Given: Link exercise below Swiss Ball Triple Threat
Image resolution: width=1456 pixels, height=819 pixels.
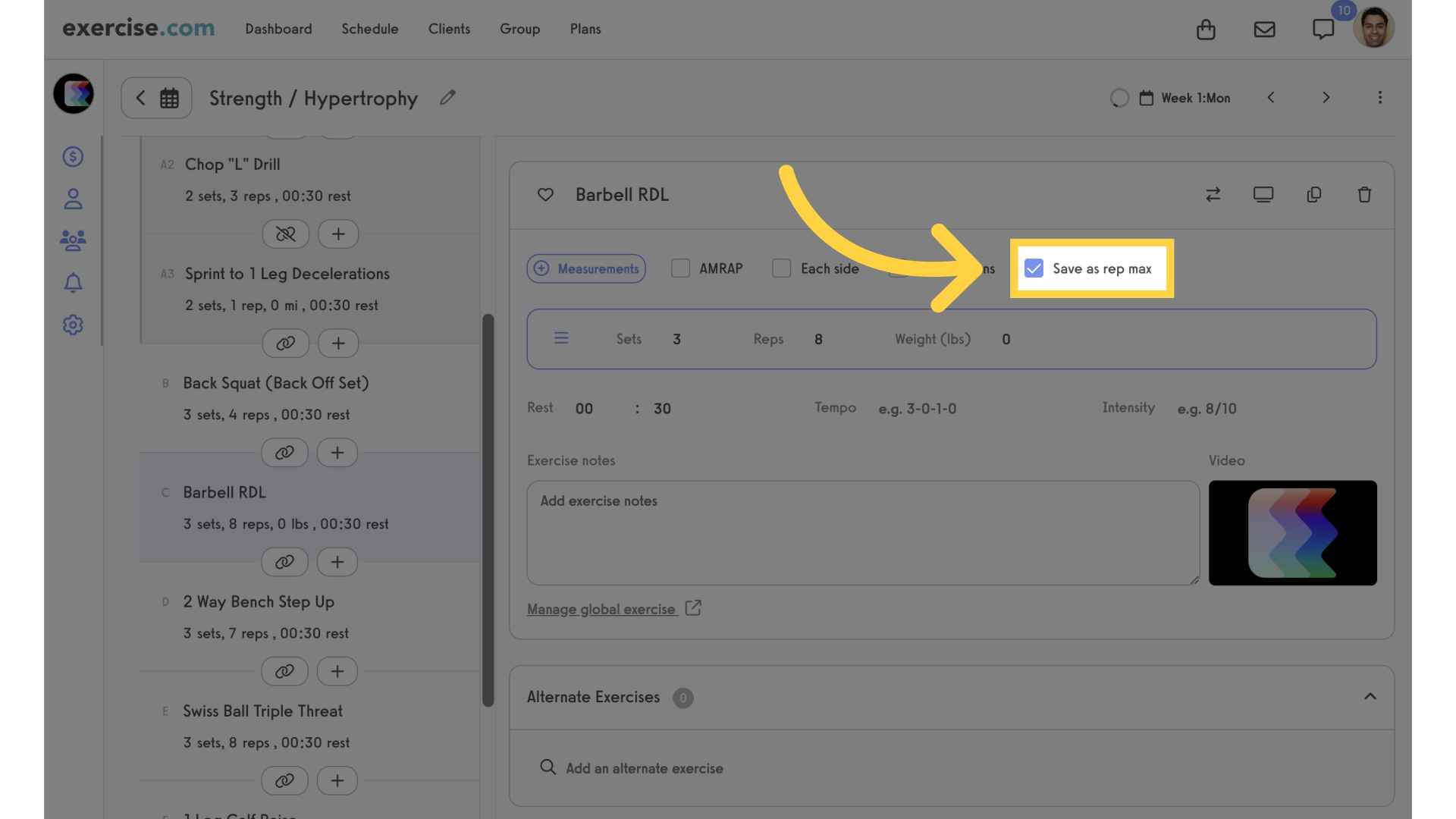Looking at the screenshot, I should point(284,780).
